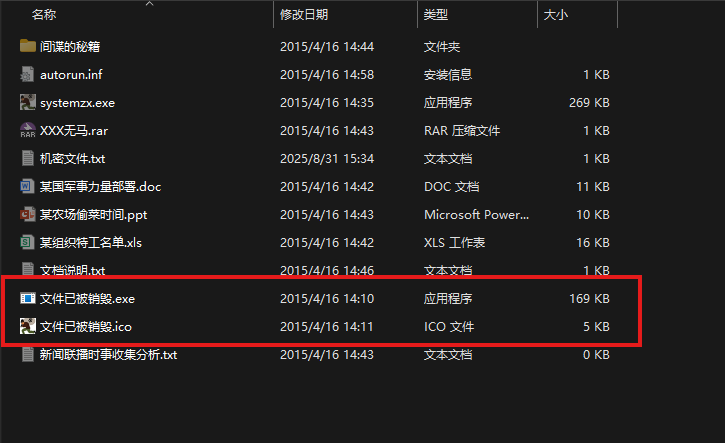Click type 安装信息 in autorun.inf row
Viewport: 725px width, 443px height.
click(x=448, y=74)
